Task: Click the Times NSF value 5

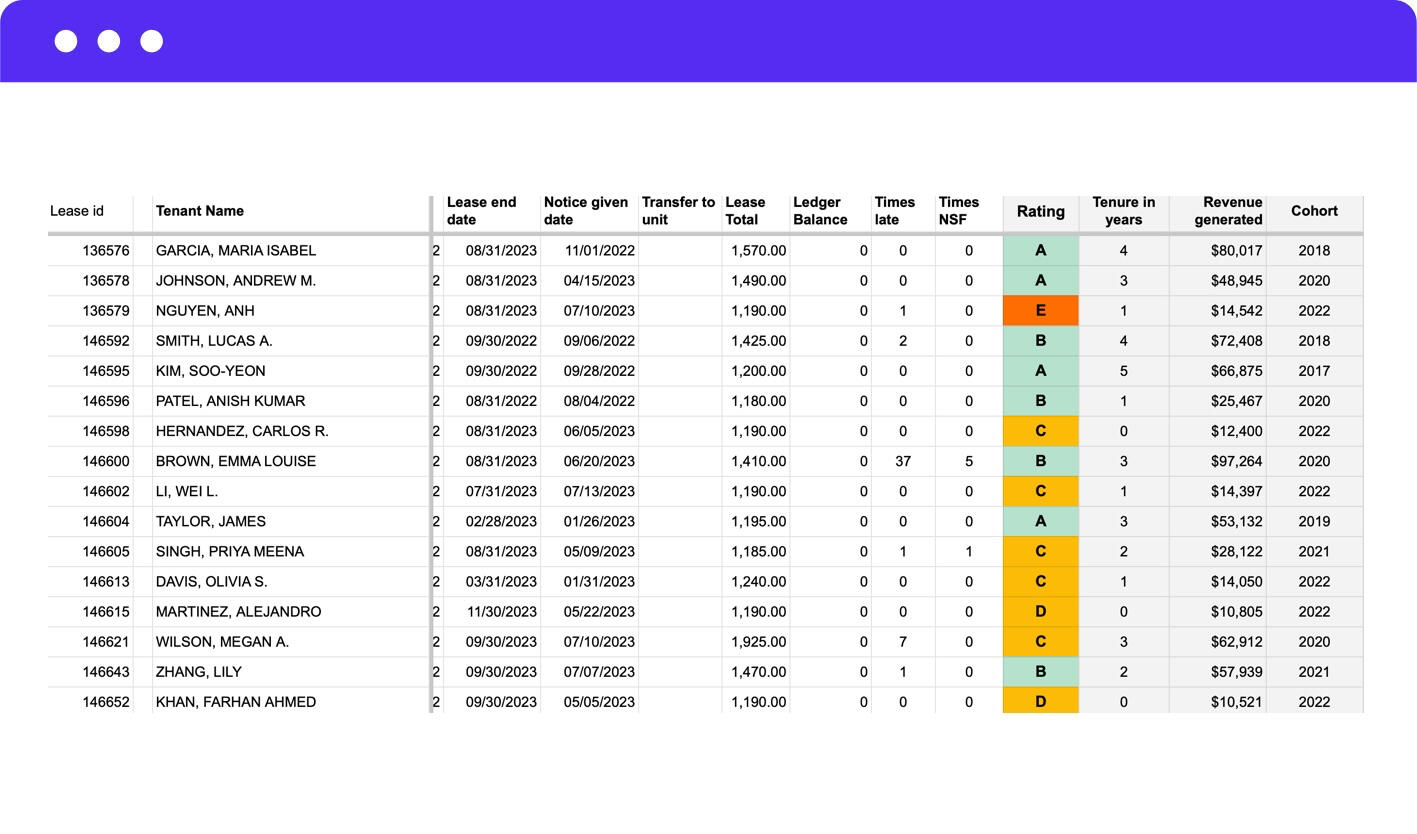Action: click(968, 461)
